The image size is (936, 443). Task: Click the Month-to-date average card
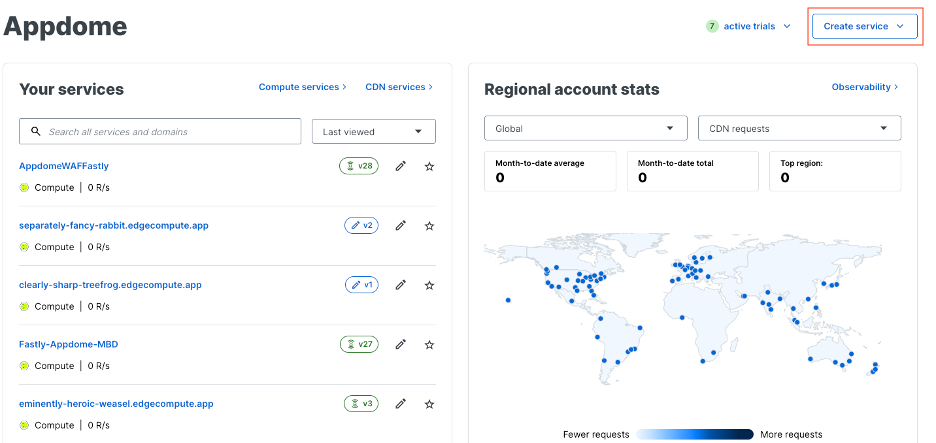tap(550, 171)
